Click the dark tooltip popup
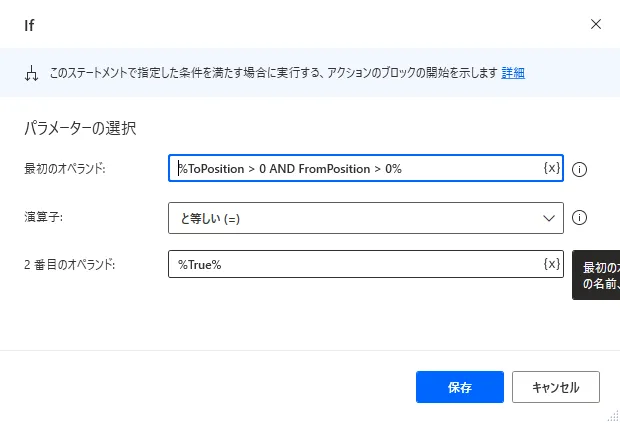The width and height of the screenshot is (620, 423). click(598, 275)
